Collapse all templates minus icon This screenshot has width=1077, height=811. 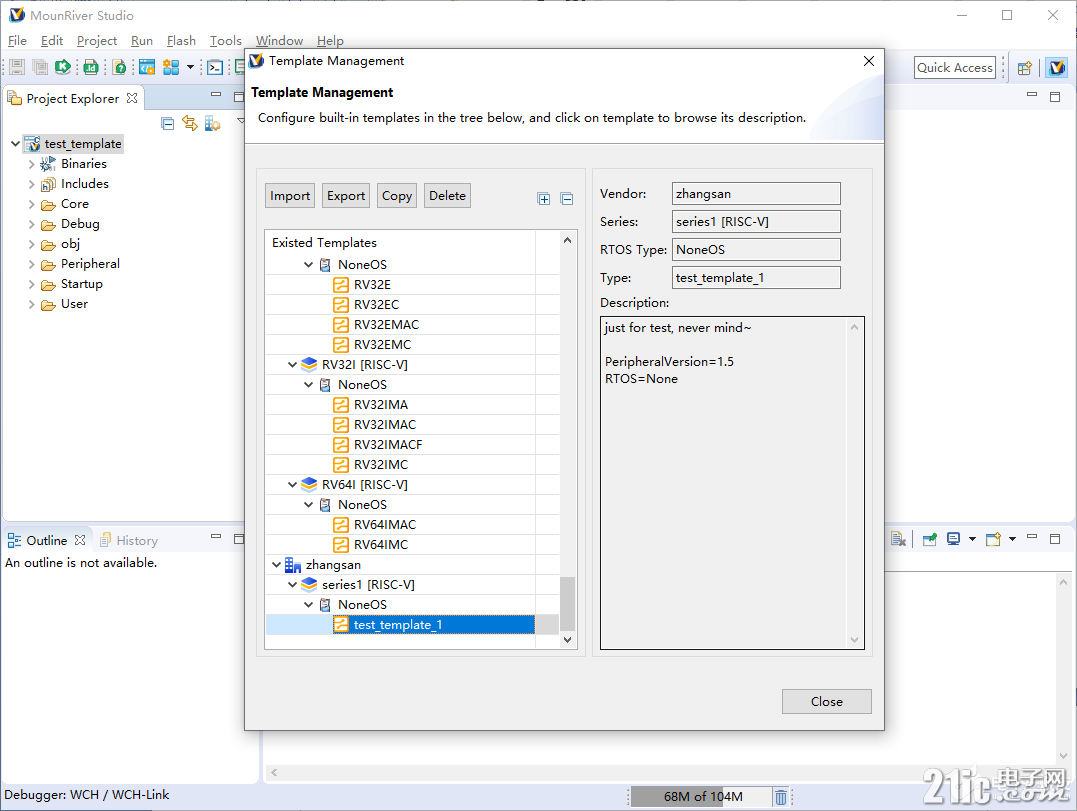(x=567, y=199)
